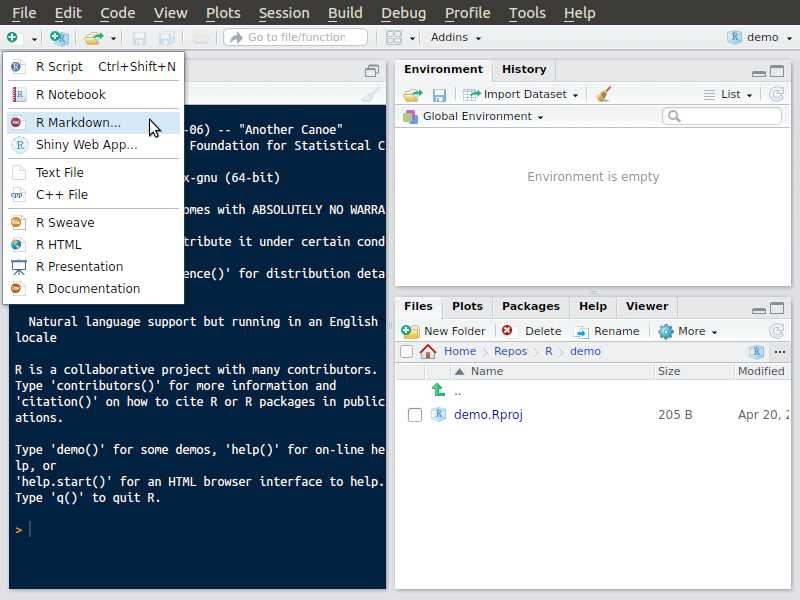The width and height of the screenshot is (800, 600).
Task: Expand the More dropdown in Files pane
Action: pos(687,332)
